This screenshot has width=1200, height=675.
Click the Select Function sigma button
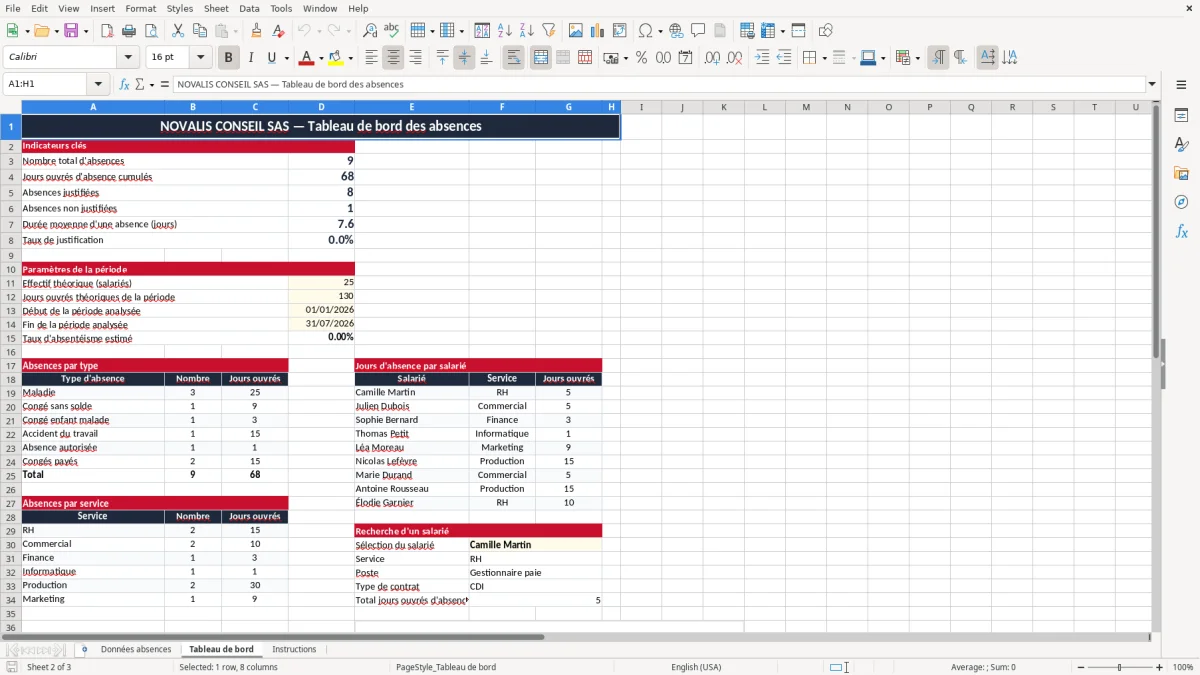140,85
